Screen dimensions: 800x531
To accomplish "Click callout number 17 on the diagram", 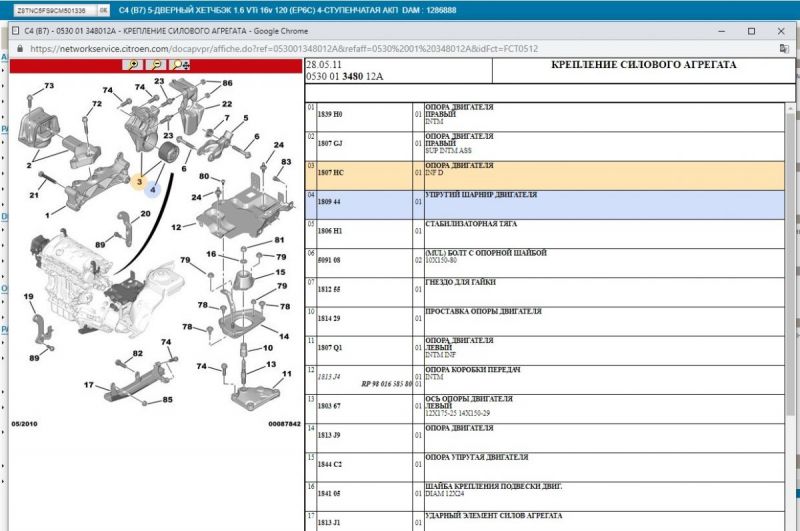I will point(89,384).
